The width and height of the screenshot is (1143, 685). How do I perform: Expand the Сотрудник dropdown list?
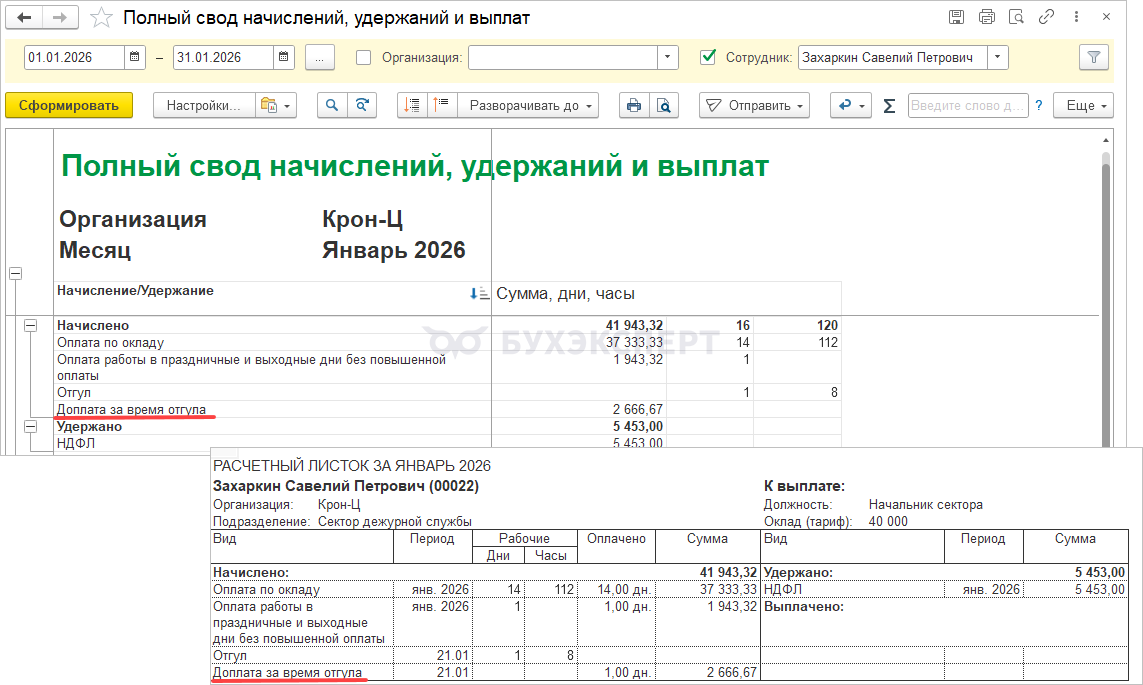[x=997, y=58]
